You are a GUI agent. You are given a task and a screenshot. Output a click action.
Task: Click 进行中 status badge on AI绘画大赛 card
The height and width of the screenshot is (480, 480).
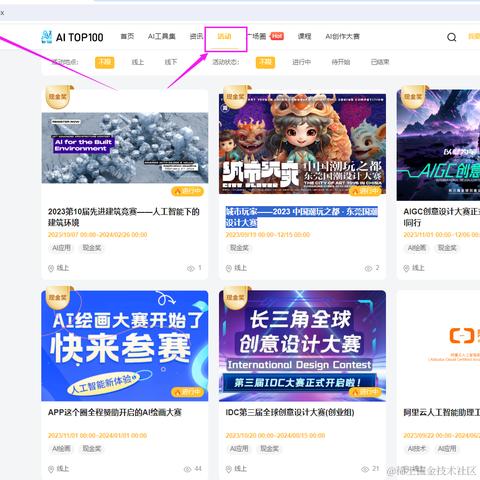pyautogui.click(x=188, y=392)
